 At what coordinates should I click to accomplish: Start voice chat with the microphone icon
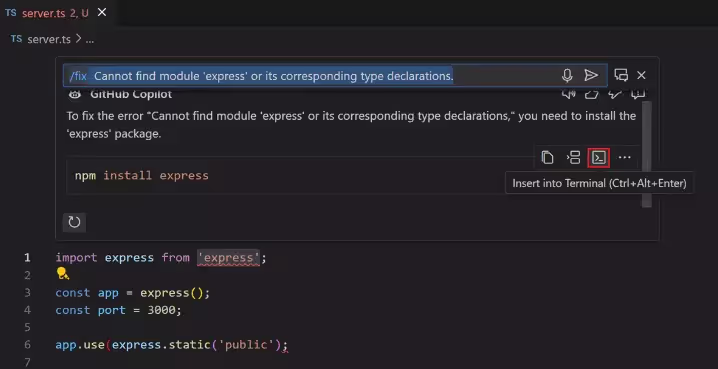click(x=567, y=76)
